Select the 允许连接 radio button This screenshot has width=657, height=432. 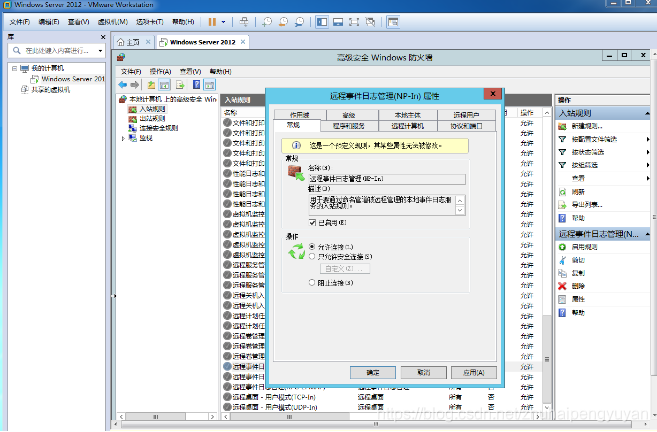pyautogui.click(x=312, y=247)
